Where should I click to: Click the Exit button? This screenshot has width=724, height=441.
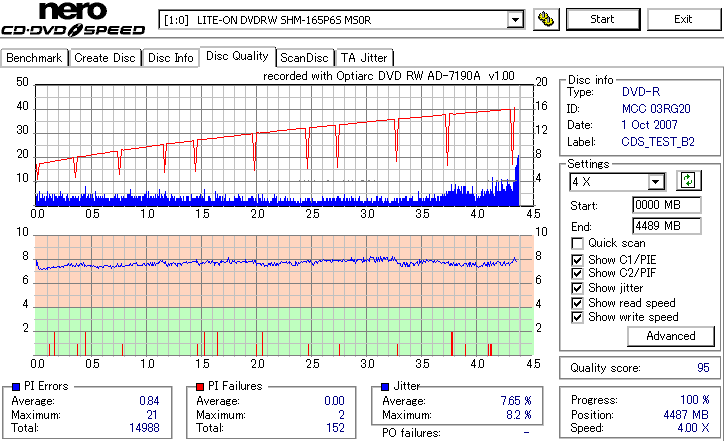point(683,19)
